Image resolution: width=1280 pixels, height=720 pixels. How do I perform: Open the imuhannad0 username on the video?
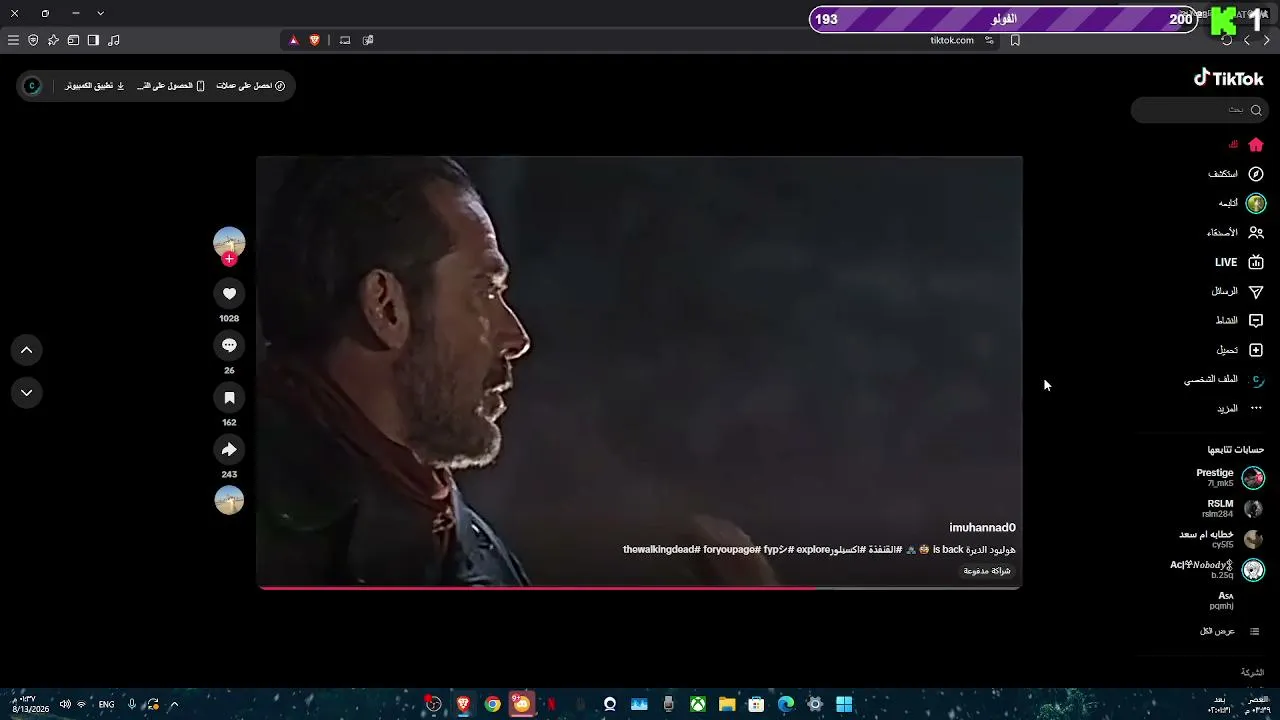tap(982, 528)
